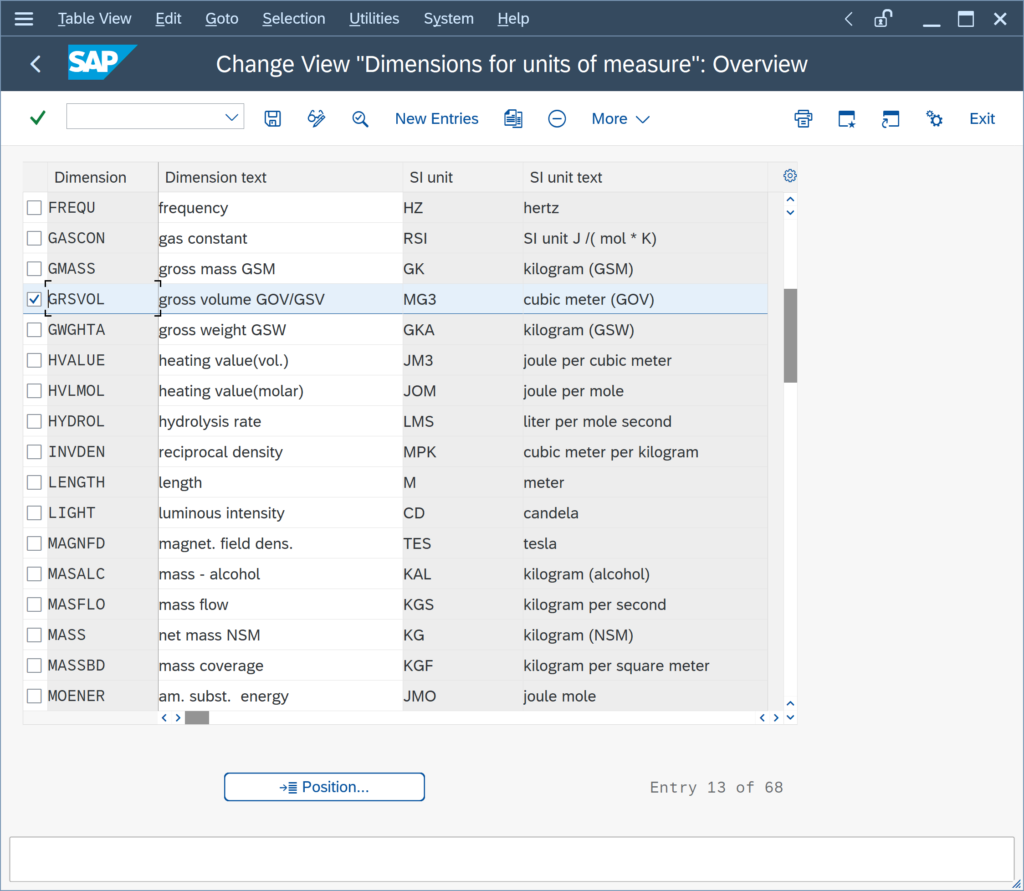The width and height of the screenshot is (1024, 891).
Task: Toggle display/change mode pencil icon
Action: tap(316, 118)
